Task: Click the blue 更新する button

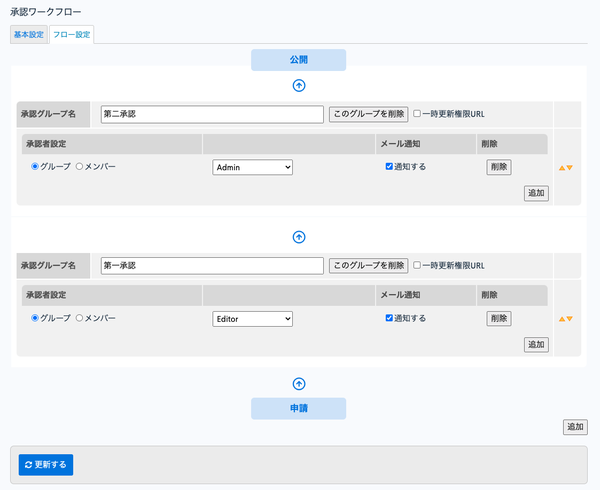Action: 46,465
